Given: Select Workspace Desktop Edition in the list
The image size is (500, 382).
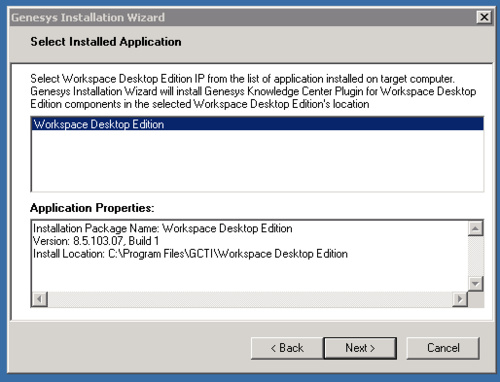Looking at the screenshot, I should pos(257,124).
